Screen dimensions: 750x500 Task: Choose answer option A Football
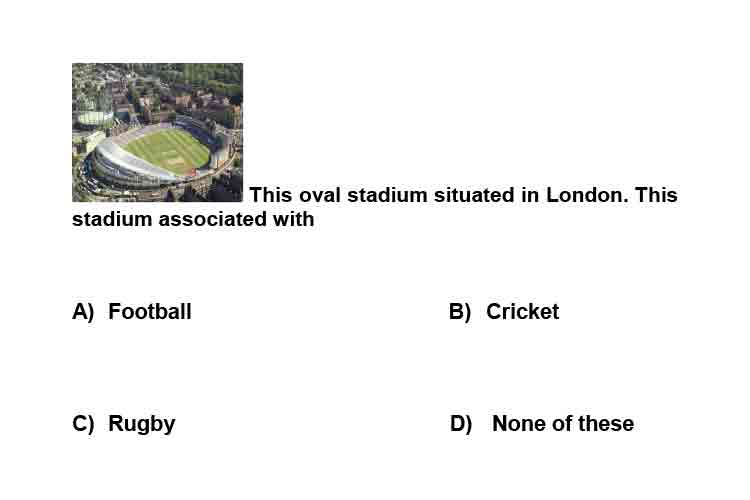[x=132, y=311]
